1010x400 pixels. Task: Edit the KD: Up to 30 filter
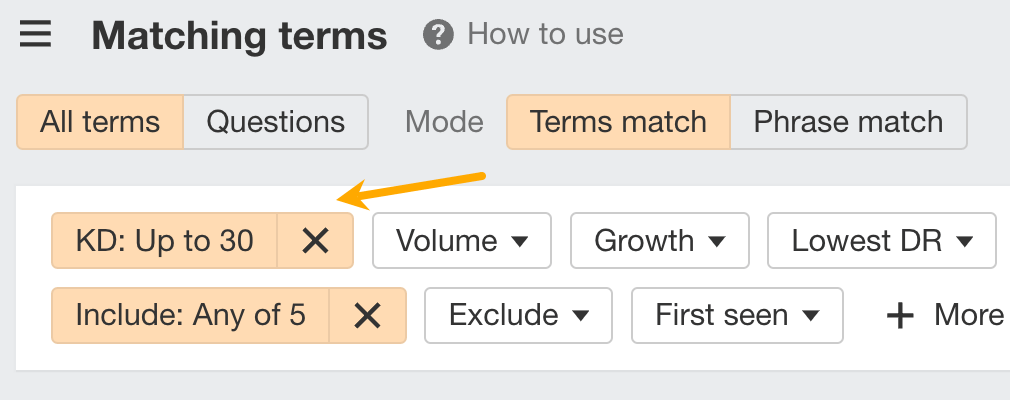[165, 241]
